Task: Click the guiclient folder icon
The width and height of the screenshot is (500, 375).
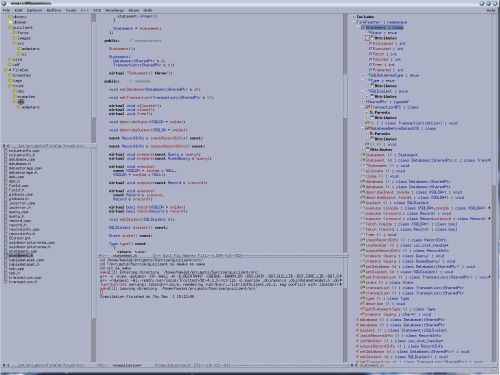Action: coord(10,27)
